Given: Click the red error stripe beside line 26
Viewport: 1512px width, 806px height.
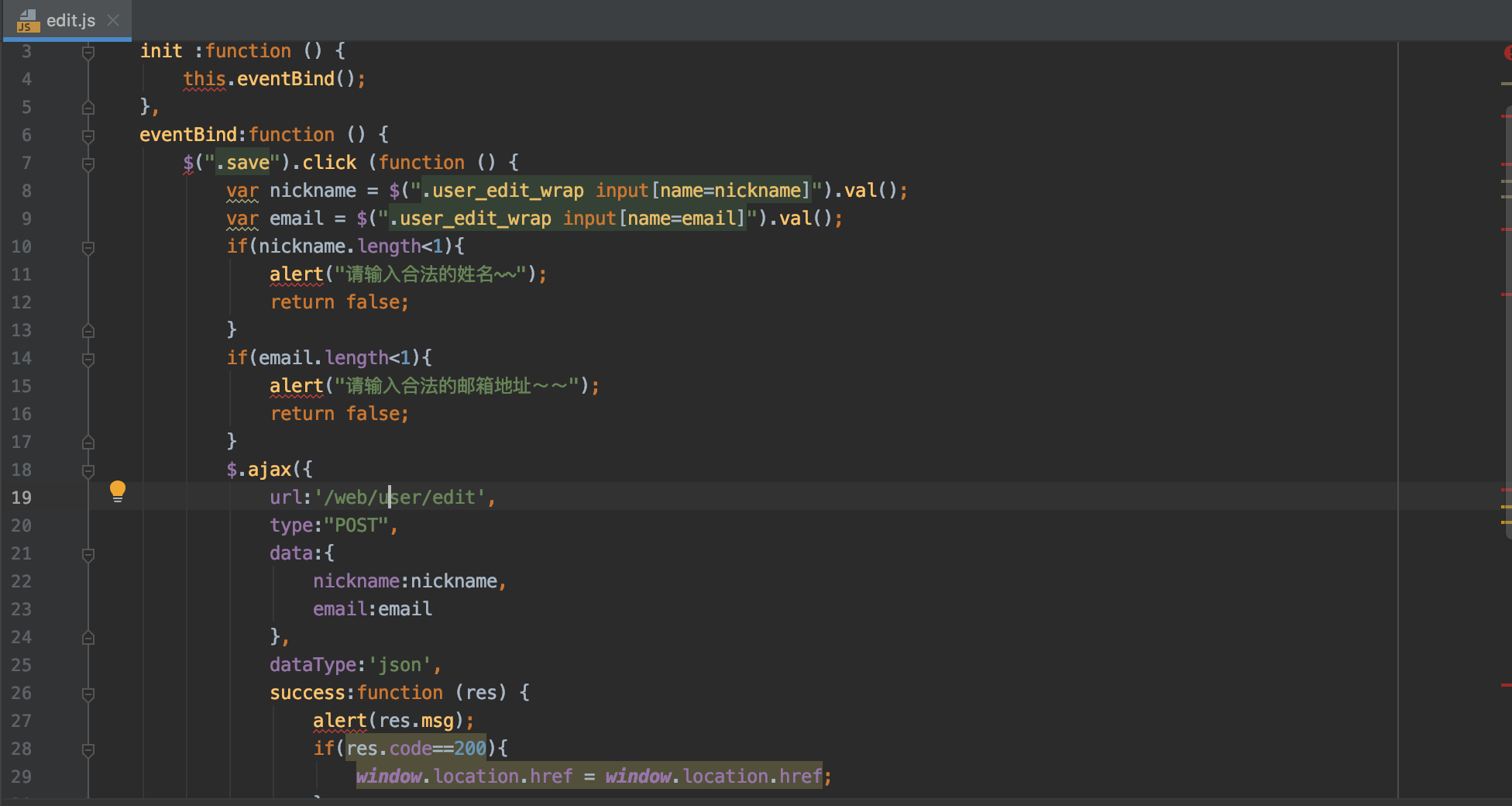Looking at the screenshot, I should tap(1507, 685).
